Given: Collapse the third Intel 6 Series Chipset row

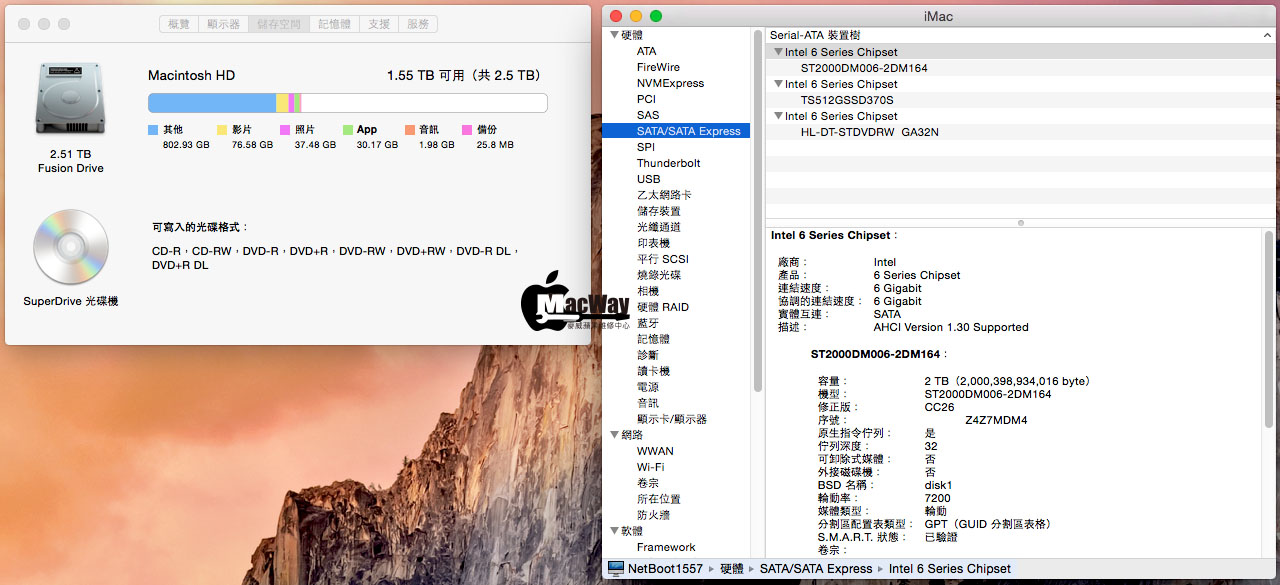Looking at the screenshot, I should pyautogui.click(x=777, y=116).
